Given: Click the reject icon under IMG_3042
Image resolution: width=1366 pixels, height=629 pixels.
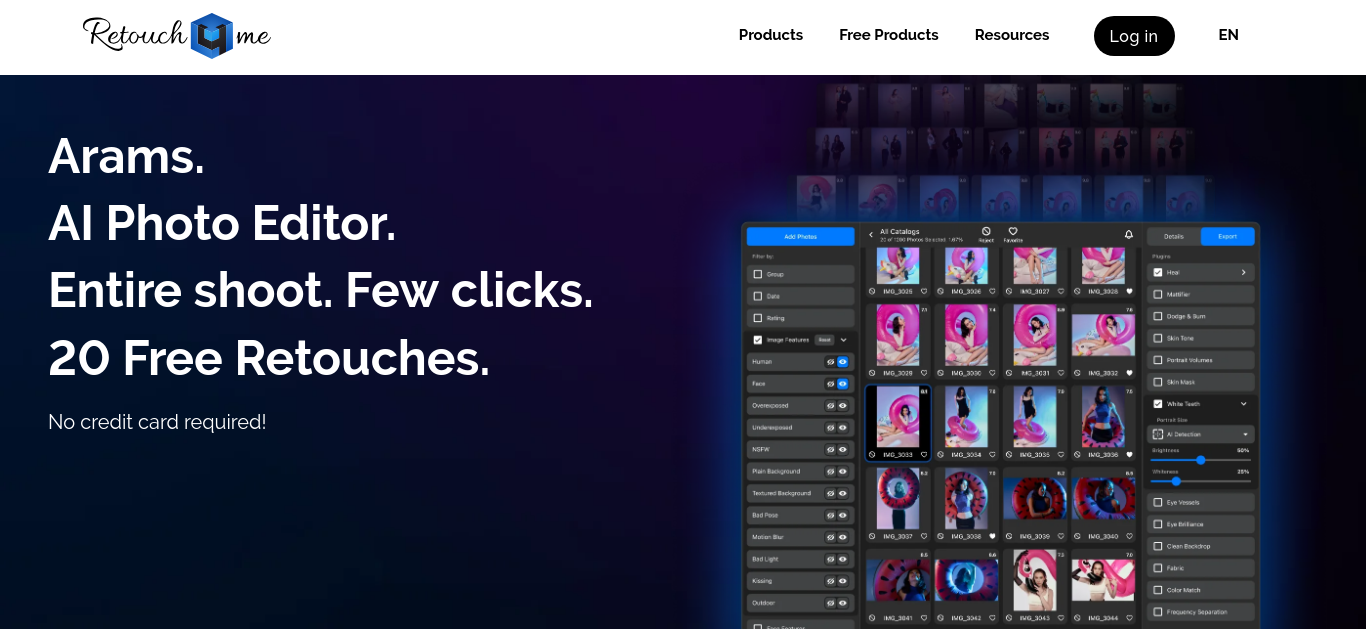Looking at the screenshot, I should click(x=941, y=618).
